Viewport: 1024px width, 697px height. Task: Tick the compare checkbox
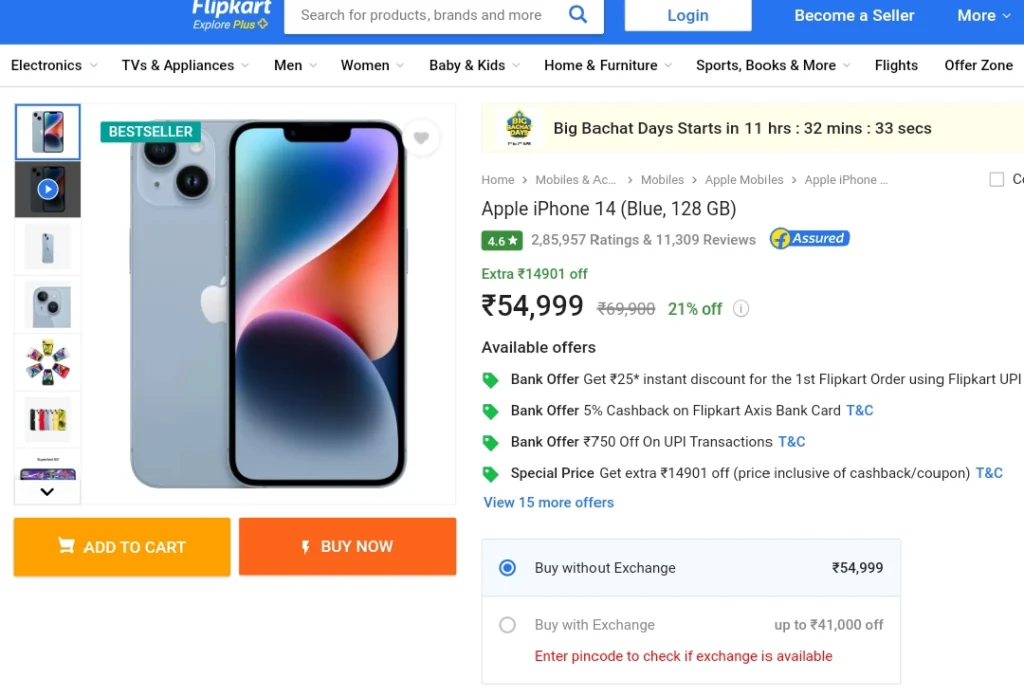click(x=997, y=179)
